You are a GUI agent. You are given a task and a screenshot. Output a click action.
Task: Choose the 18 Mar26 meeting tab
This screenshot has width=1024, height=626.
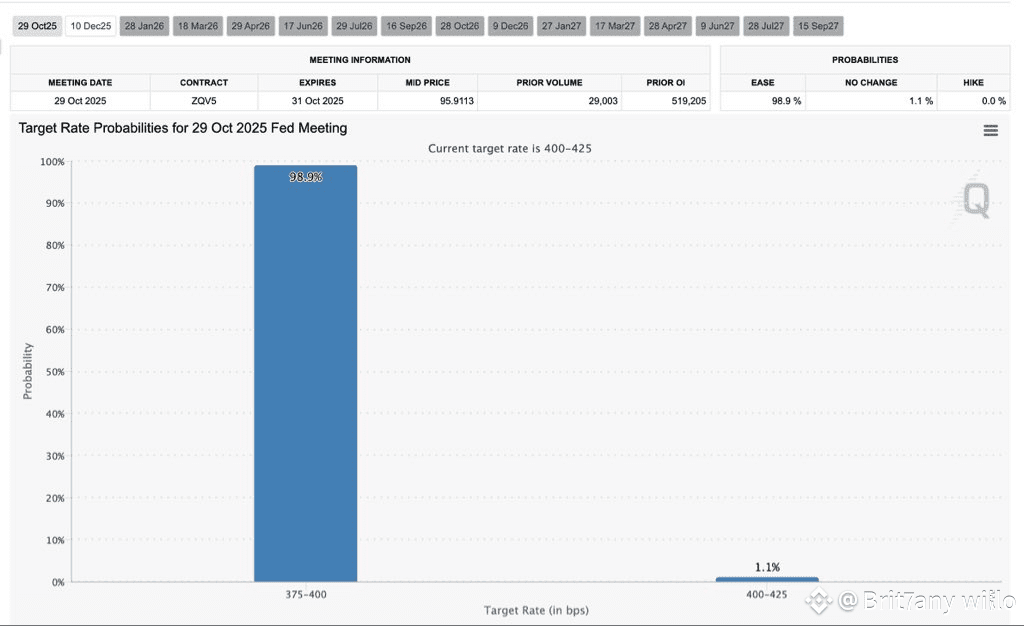tap(198, 26)
